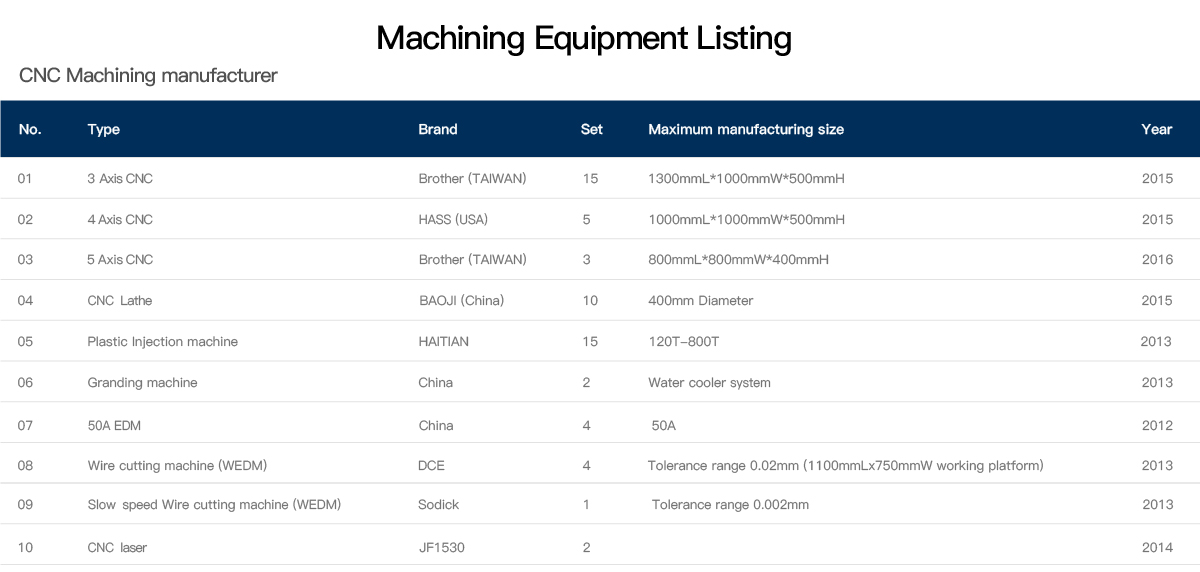The width and height of the screenshot is (1200, 572).
Task: Select the JF1530 brand cell
Action: pos(441,547)
